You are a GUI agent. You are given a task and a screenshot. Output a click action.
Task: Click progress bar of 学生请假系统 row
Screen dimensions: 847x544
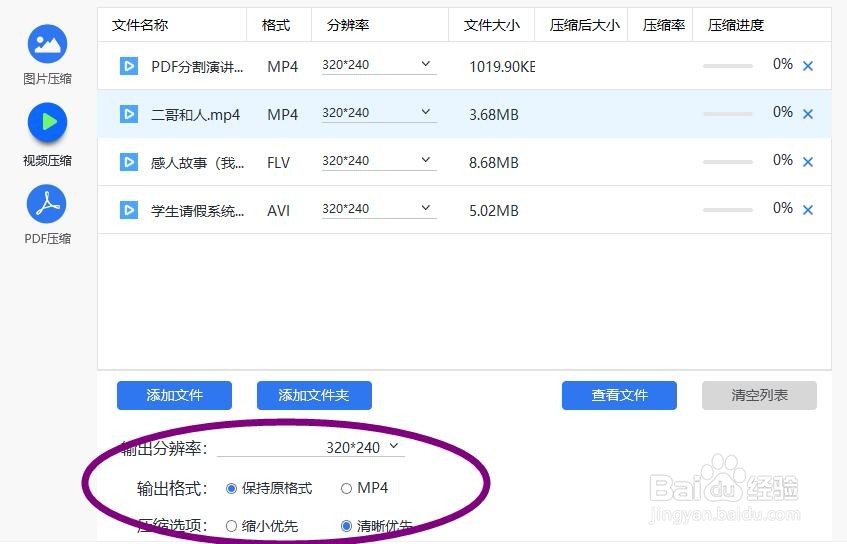(728, 210)
